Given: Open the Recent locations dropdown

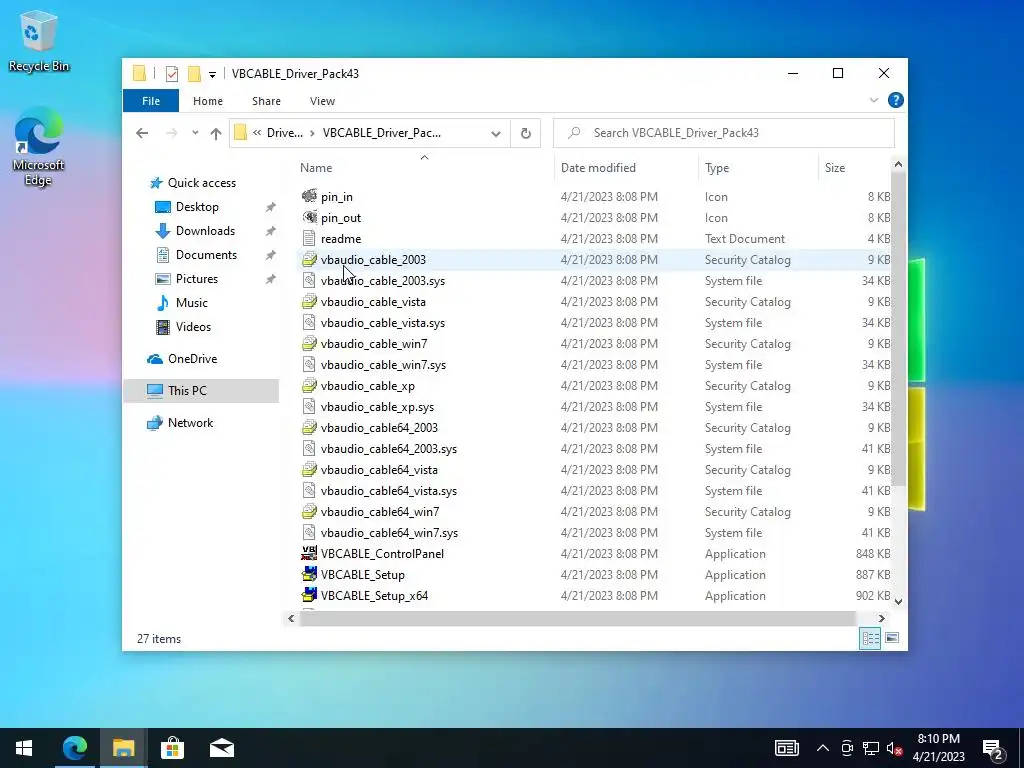Looking at the screenshot, I should tap(195, 133).
